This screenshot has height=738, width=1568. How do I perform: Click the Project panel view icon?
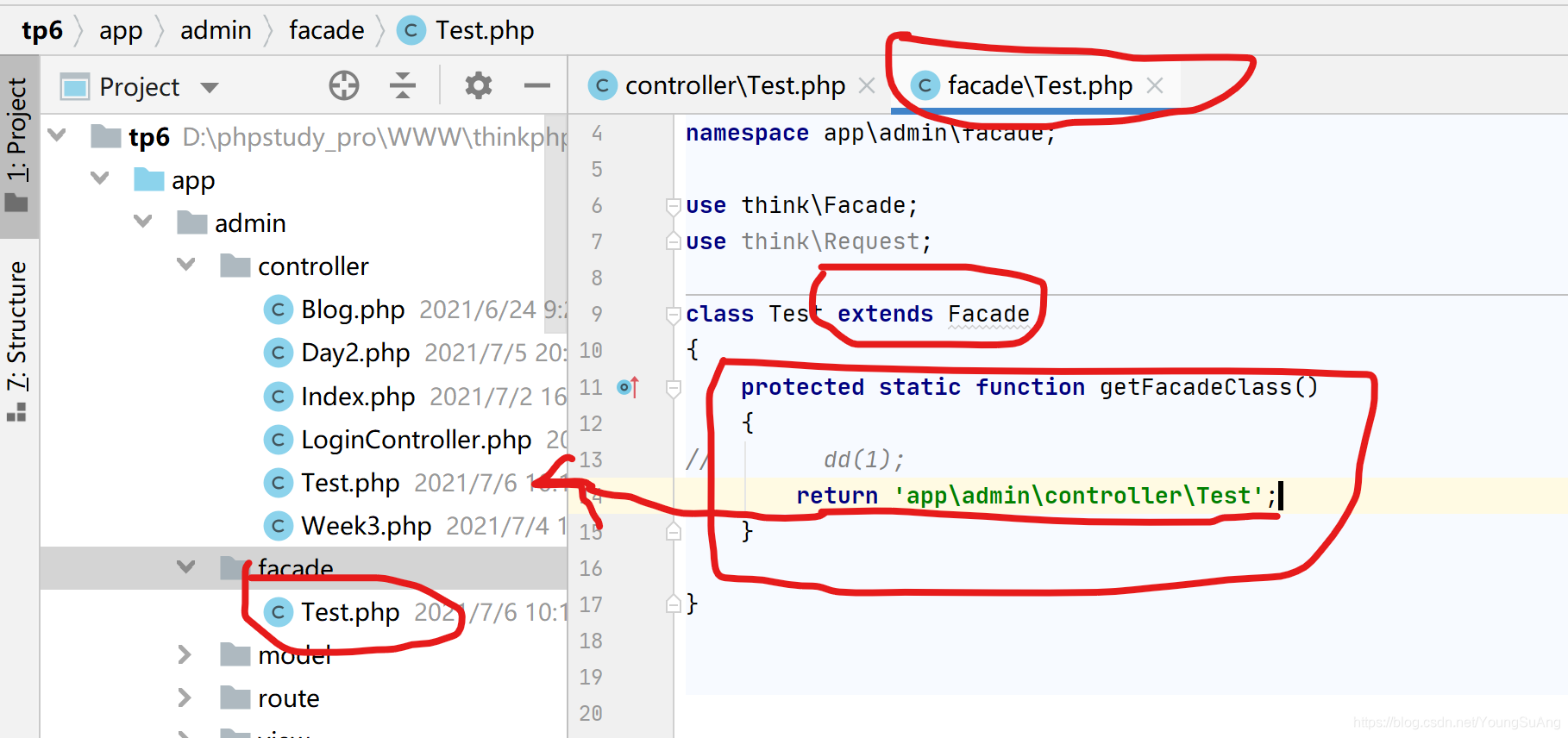click(75, 86)
